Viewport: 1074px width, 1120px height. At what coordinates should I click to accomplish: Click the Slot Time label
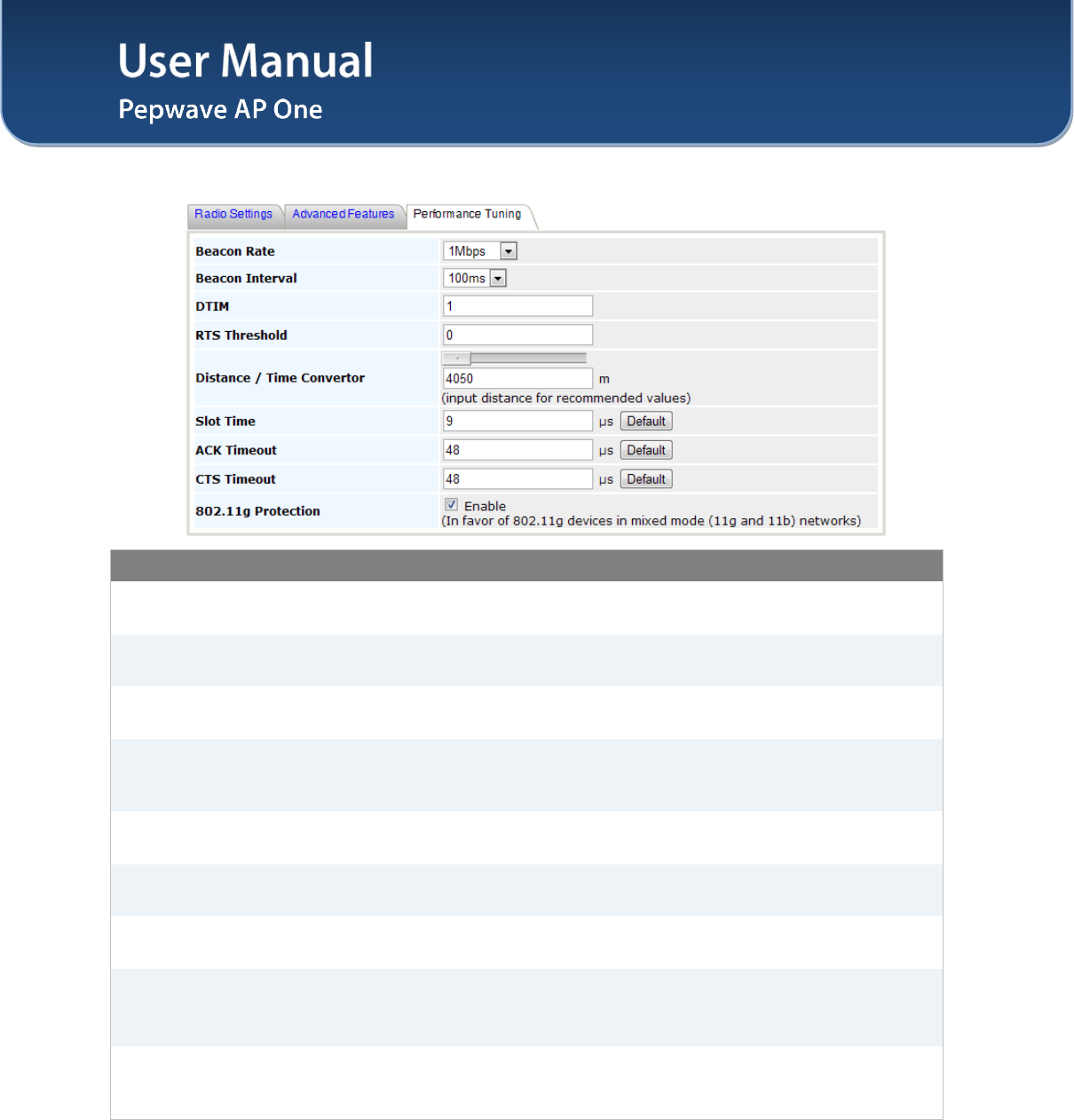(x=225, y=422)
